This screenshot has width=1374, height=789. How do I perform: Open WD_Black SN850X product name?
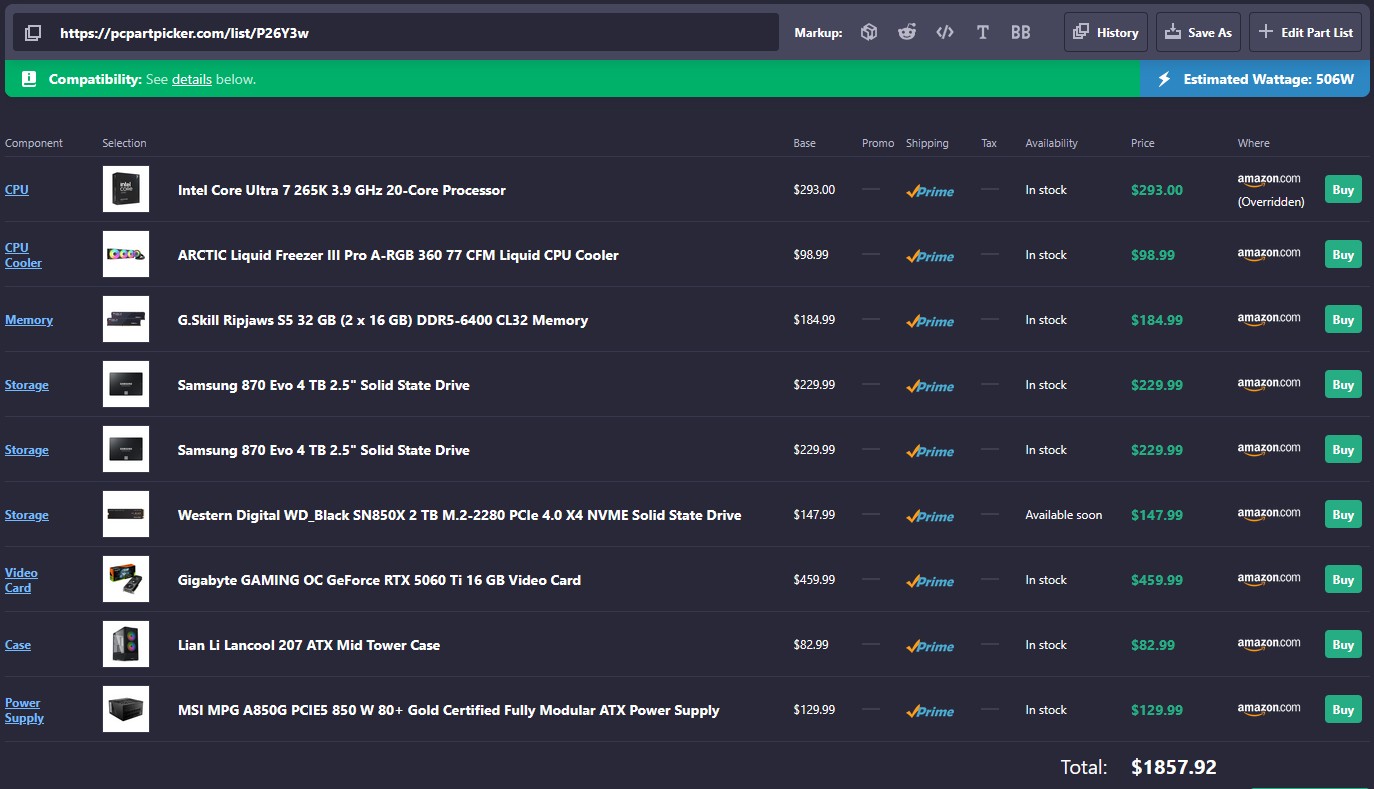(460, 515)
